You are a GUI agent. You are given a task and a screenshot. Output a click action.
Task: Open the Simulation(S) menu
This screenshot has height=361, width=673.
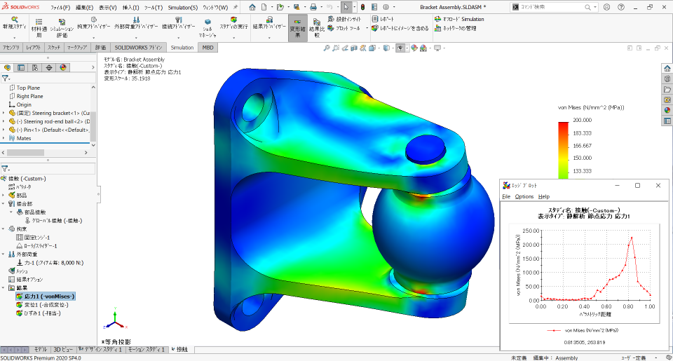[x=183, y=8]
